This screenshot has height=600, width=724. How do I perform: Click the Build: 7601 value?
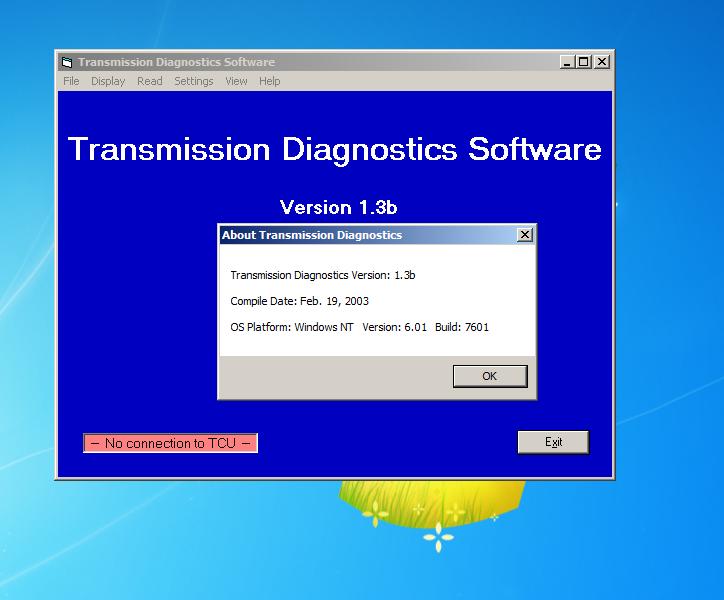tap(462, 327)
